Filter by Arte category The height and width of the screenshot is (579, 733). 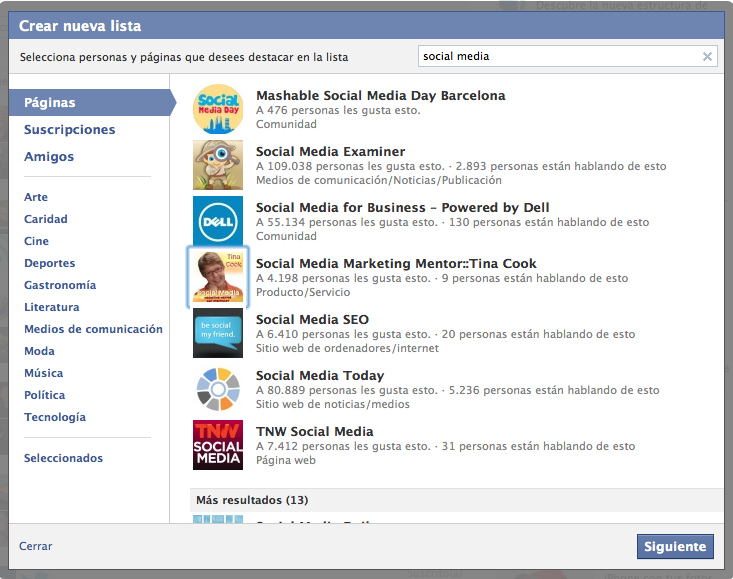coord(36,197)
